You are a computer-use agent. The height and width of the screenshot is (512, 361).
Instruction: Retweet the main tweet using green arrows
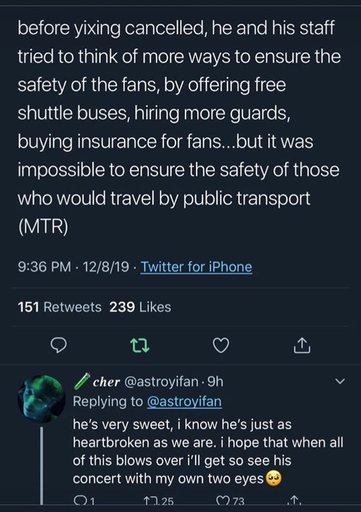(x=139, y=346)
